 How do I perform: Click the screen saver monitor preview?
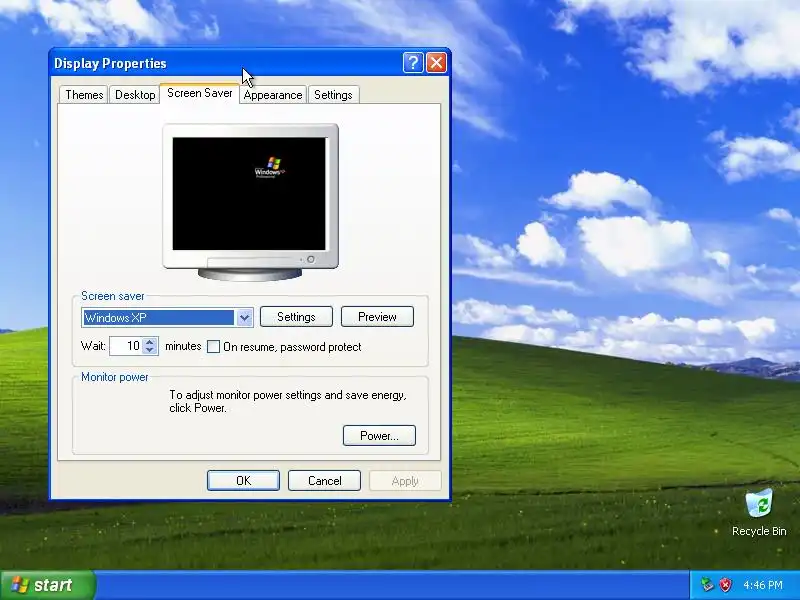[x=250, y=202]
